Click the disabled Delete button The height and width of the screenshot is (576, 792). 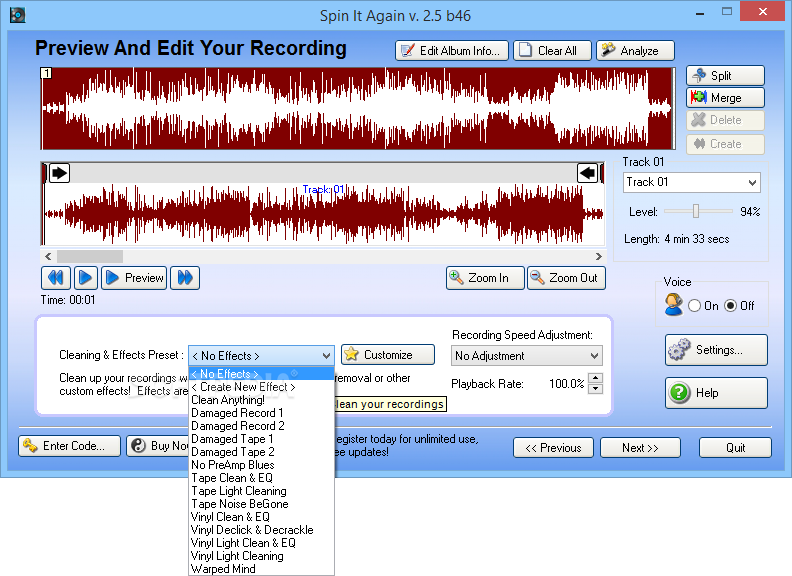725,120
